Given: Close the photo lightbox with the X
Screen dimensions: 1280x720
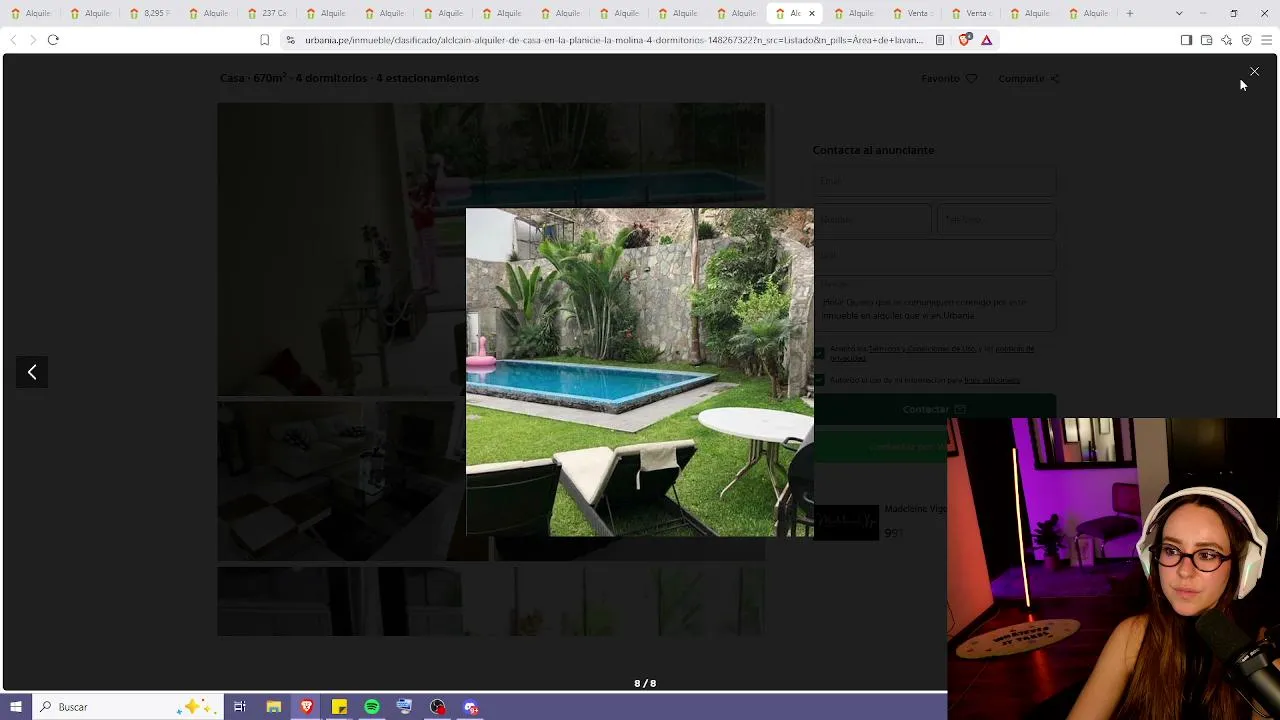Looking at the screenshot, I should (1254, 72).
